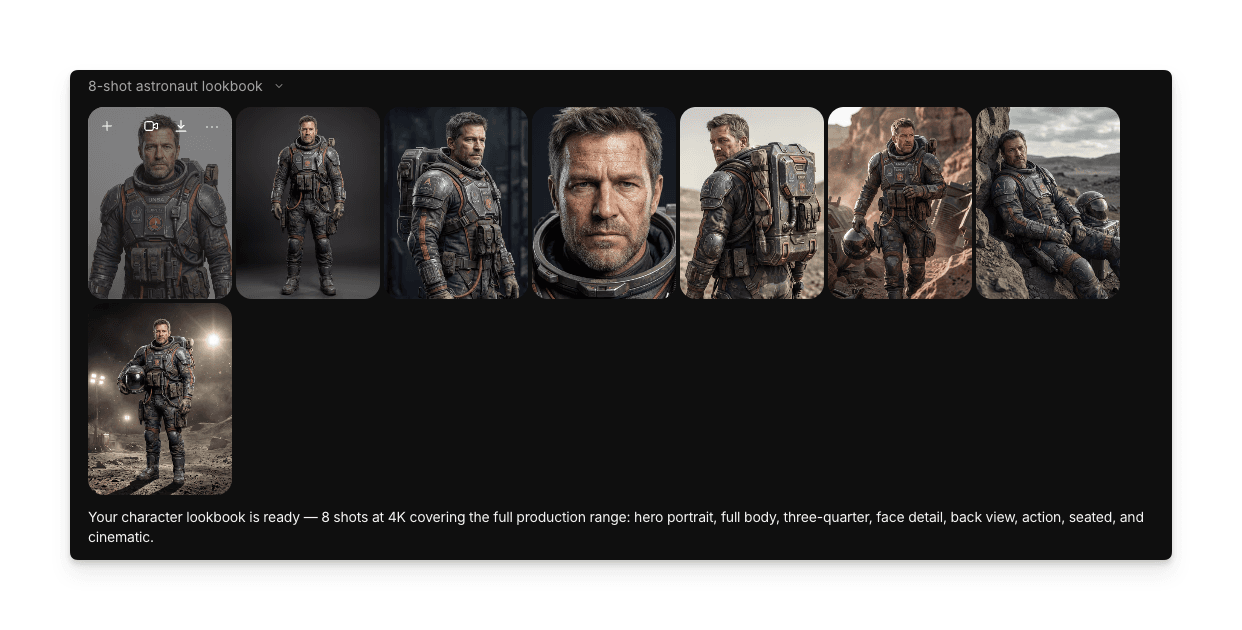Image resolution: width=1242 pixels, height=630 pixels.
Task: Select the back view backpack thumbnail
Action: pos(752,203)
